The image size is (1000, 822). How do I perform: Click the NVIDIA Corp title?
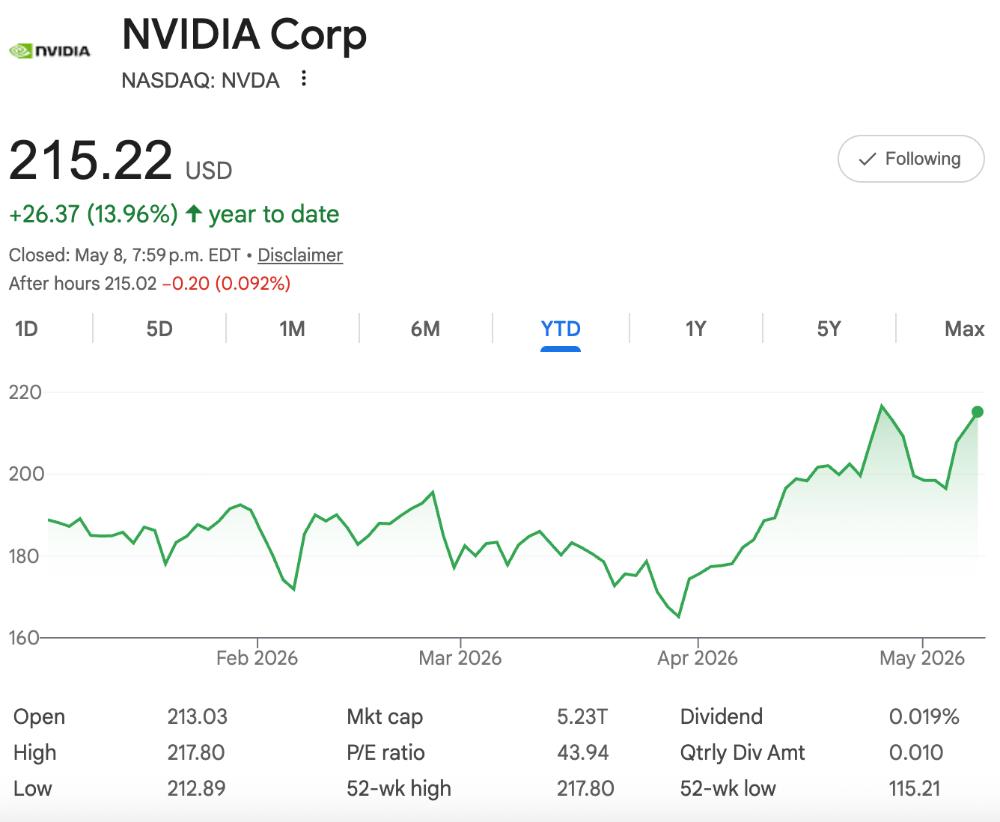(244, 34)
